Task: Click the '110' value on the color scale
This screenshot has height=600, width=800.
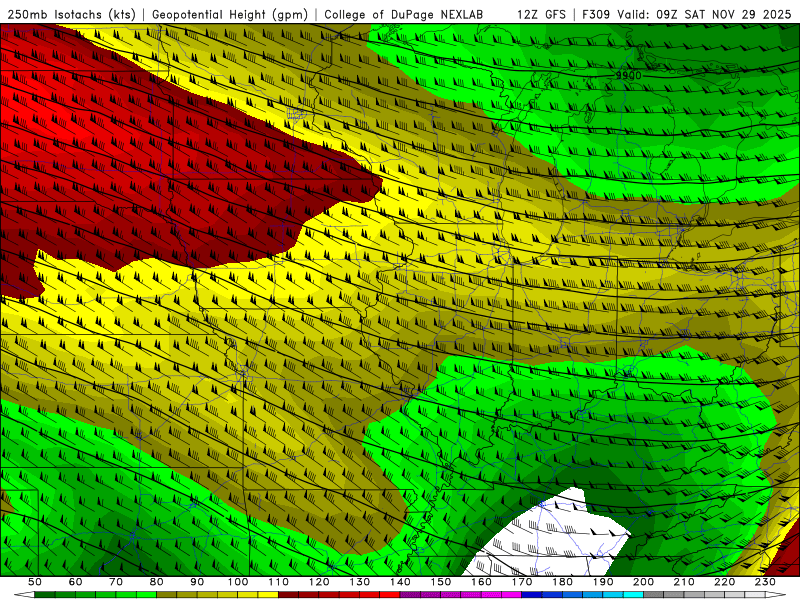Action: (x=279, y=582)
